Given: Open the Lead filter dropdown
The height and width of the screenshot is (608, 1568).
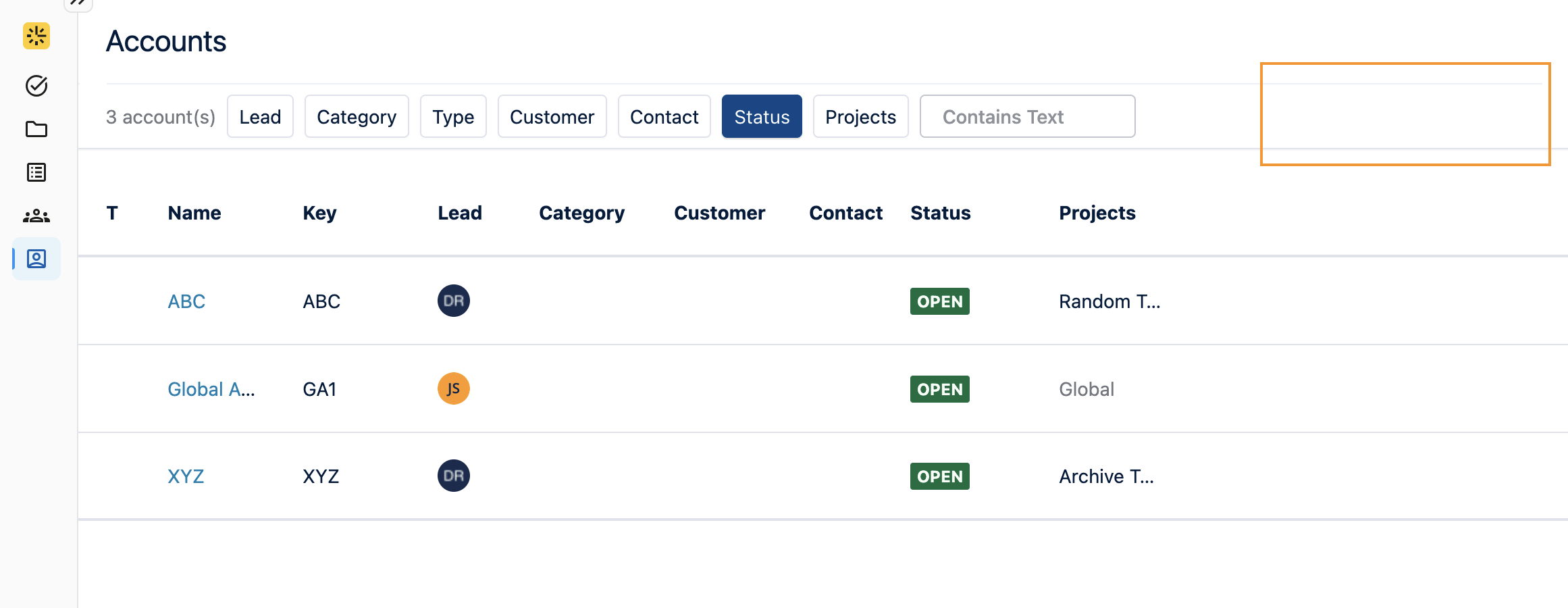Looking at the screenshot, I should (260, 116).
